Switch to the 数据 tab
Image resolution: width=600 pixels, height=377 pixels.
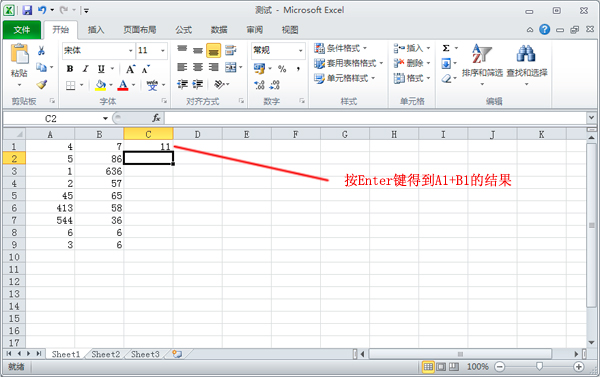coord(219,30)
